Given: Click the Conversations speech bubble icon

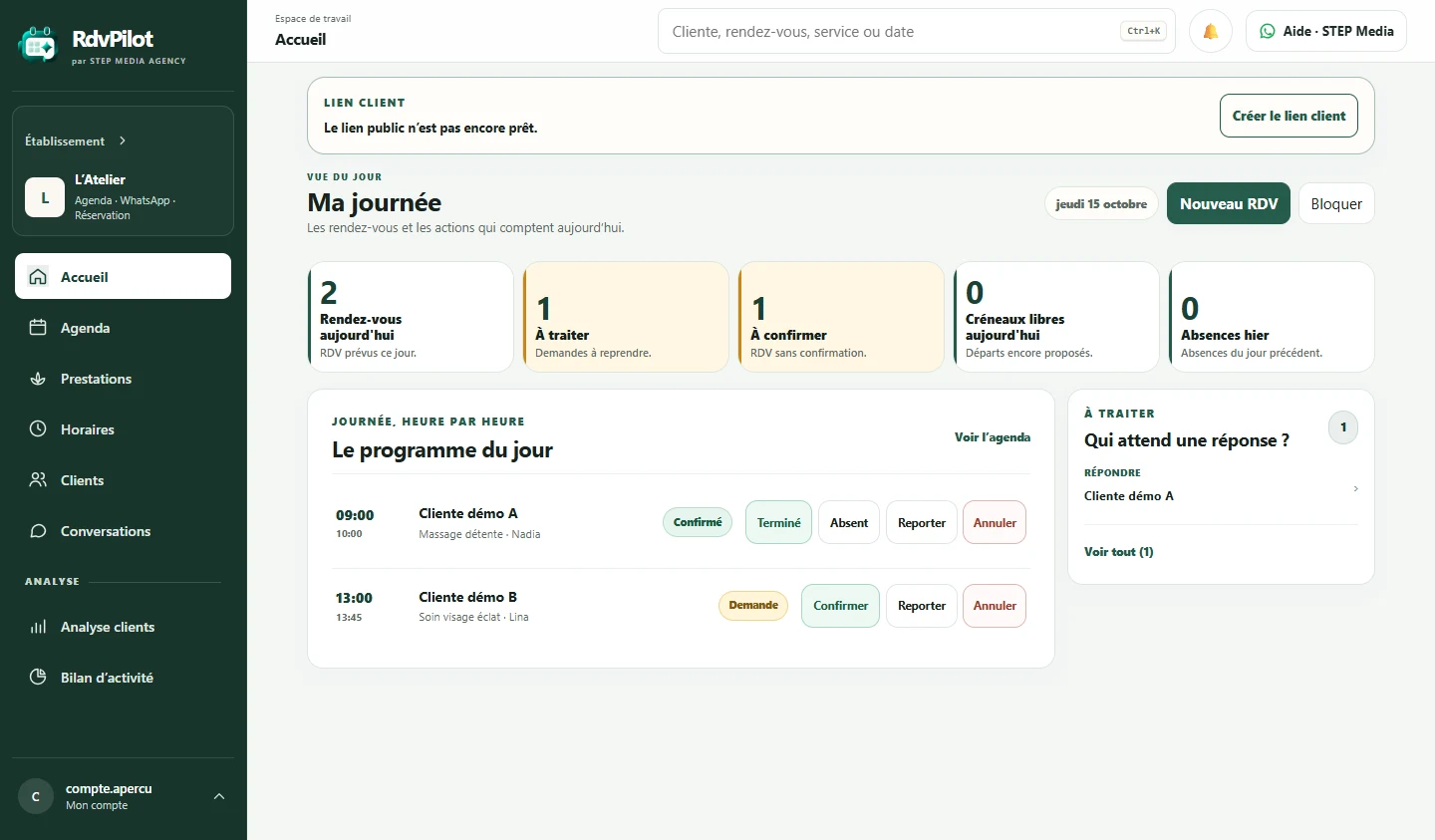Looking at the screenshot, I should (38, 531).
